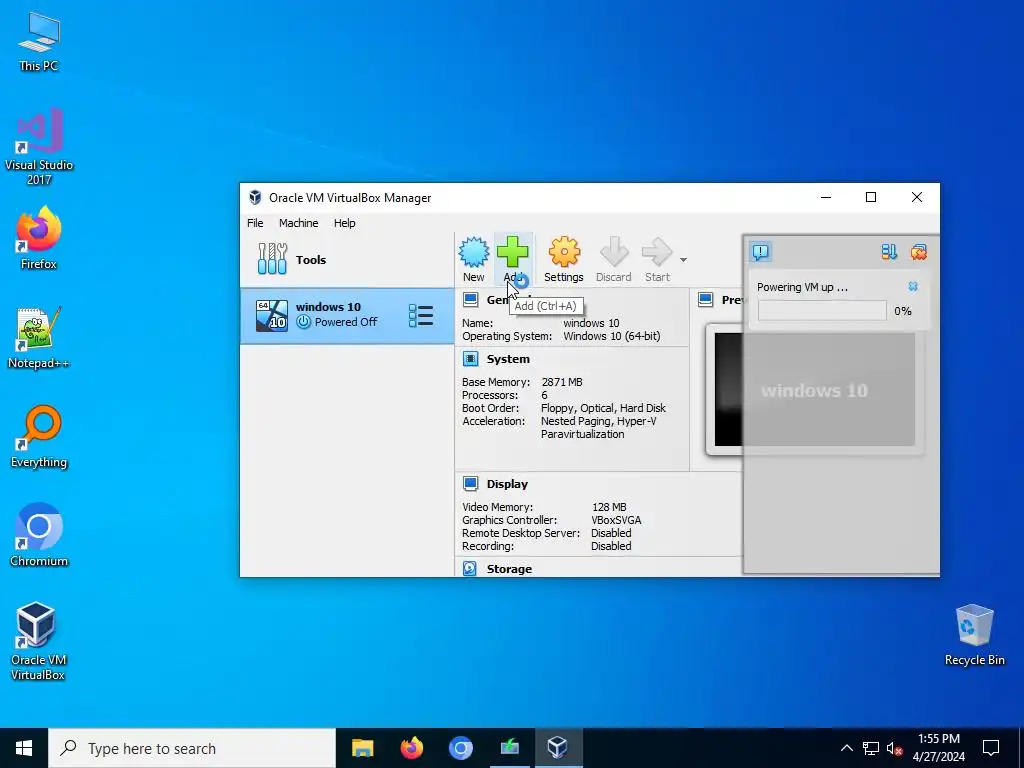Image resolution: width=1024 pixels, height=768 pixels.
Task: Show hidden system tray icons
Action: click(846, 748)
